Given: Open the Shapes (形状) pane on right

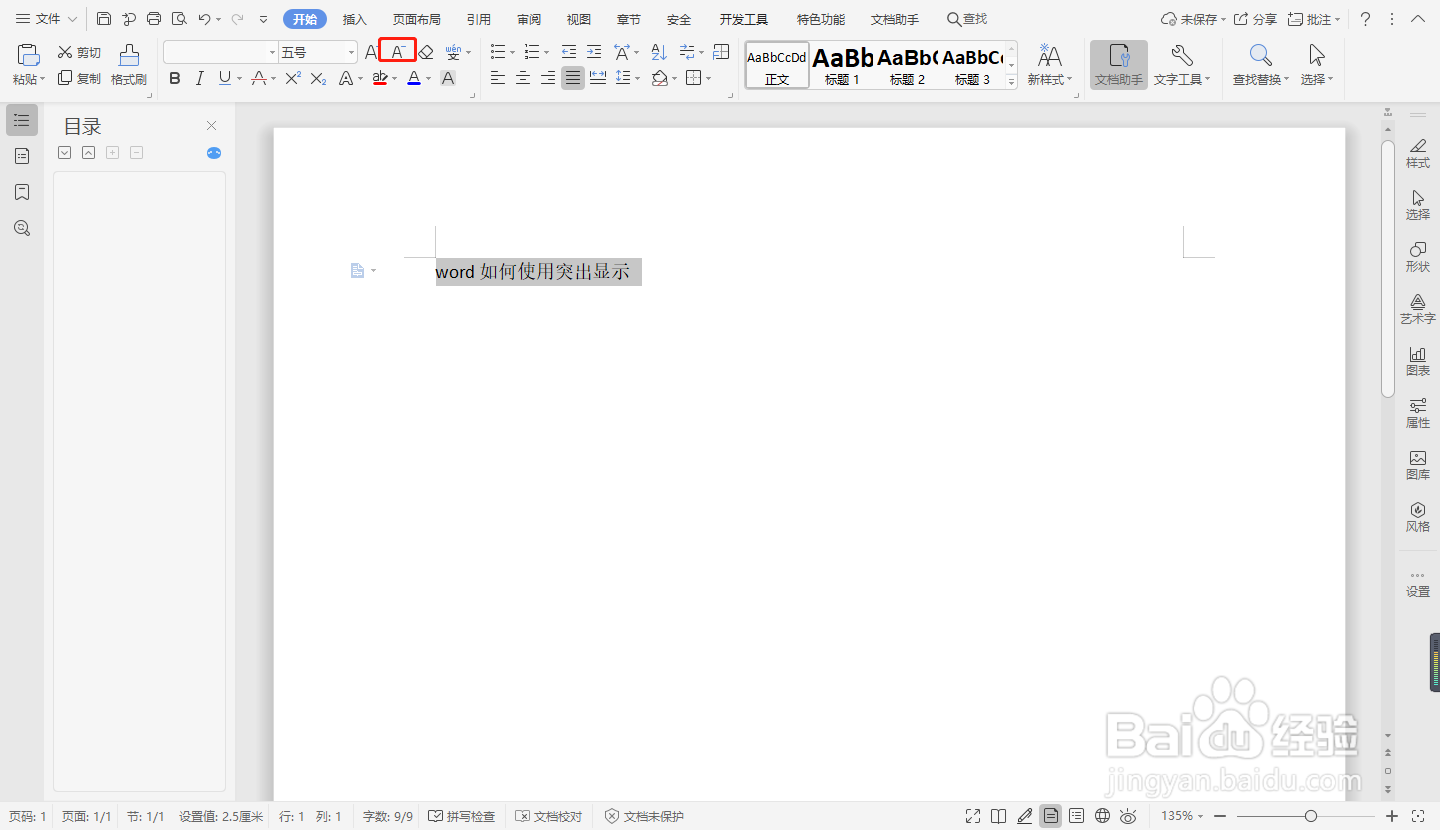Looking at the screenshot, I should (x=1418, y=257).
